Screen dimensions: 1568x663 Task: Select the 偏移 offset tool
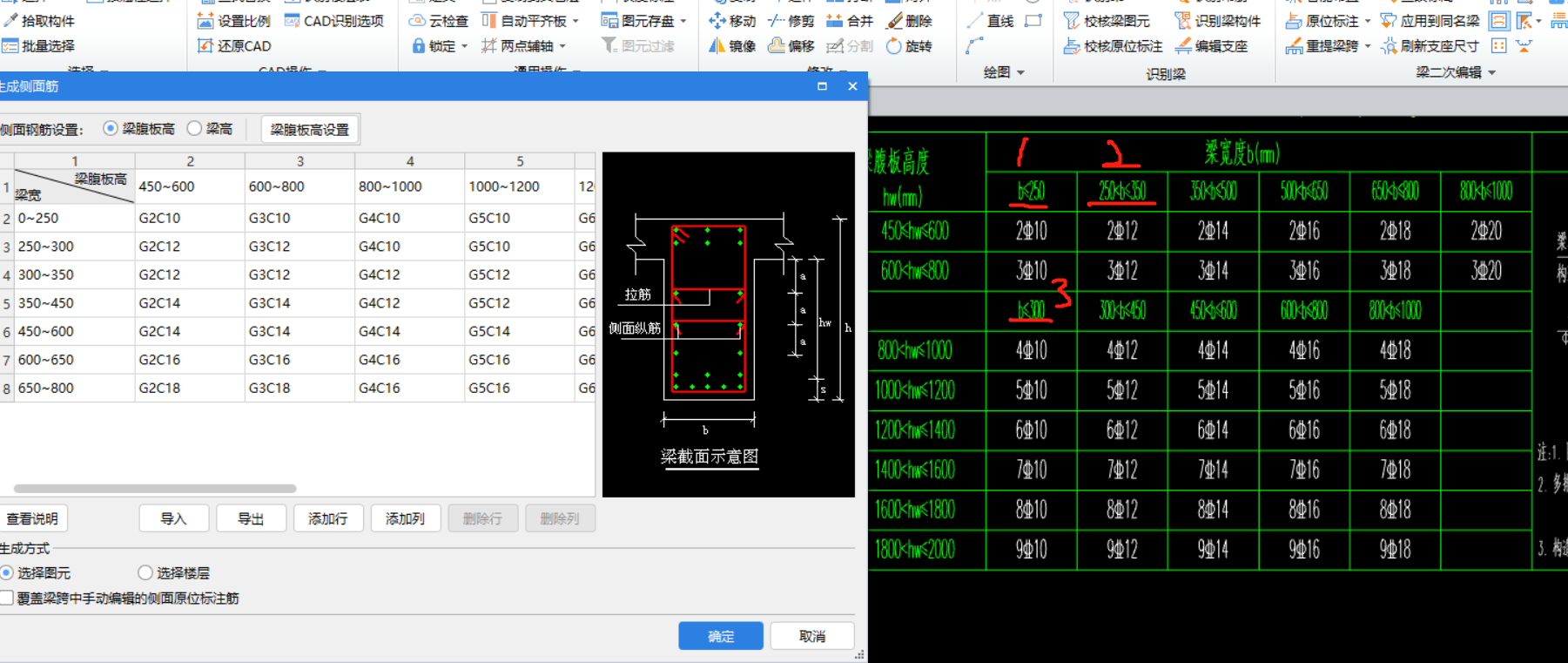click(791, 46)
